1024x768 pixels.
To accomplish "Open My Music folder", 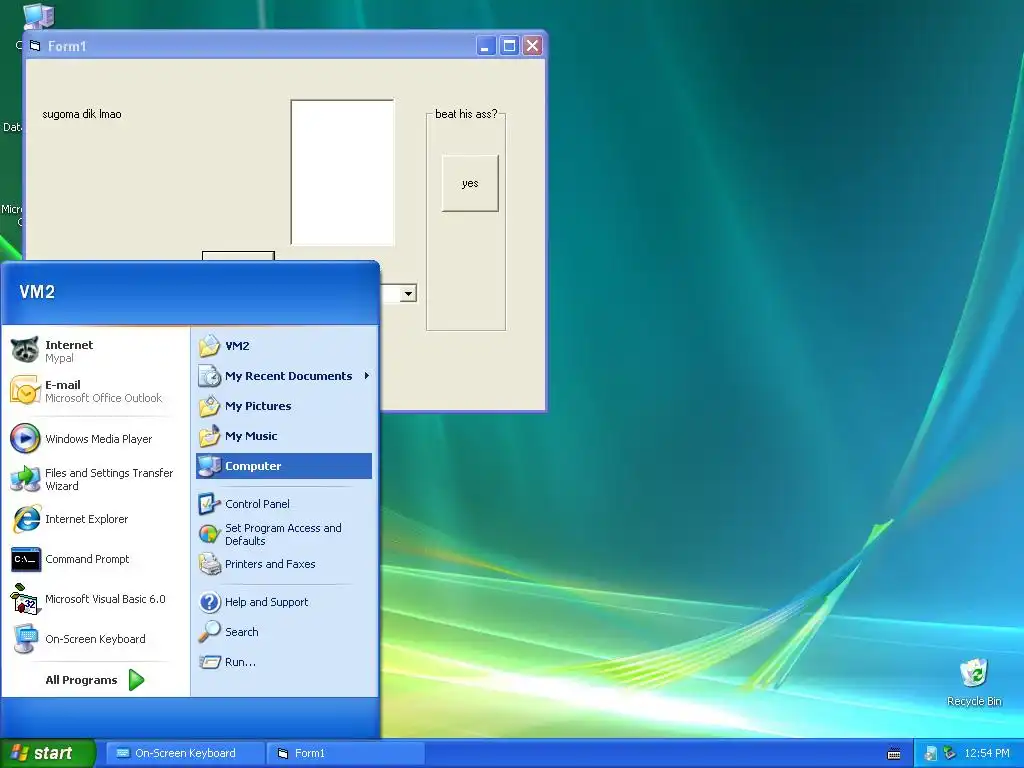I will 283,436.
